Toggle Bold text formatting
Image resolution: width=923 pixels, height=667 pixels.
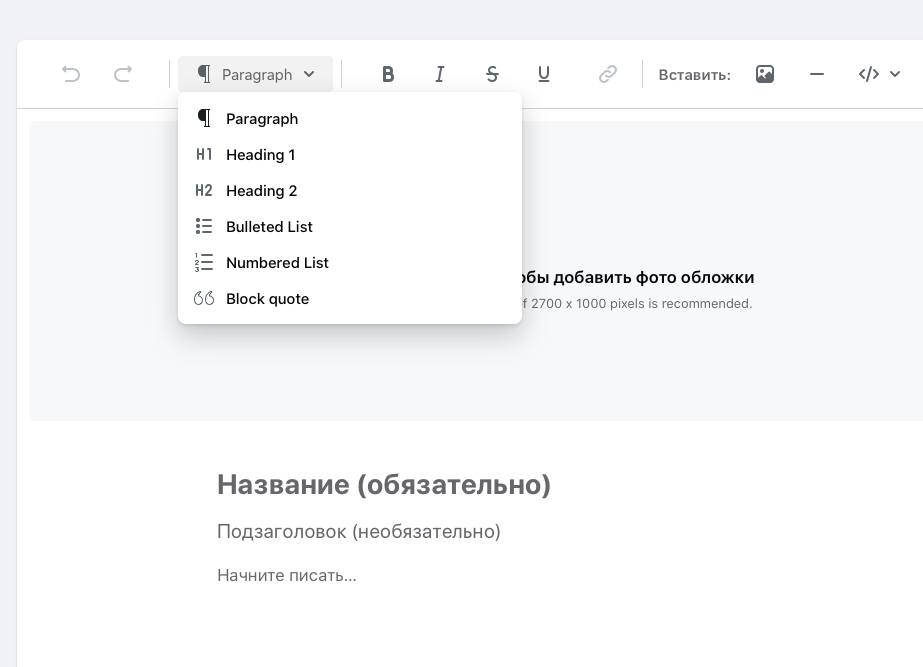coord(388,74)
